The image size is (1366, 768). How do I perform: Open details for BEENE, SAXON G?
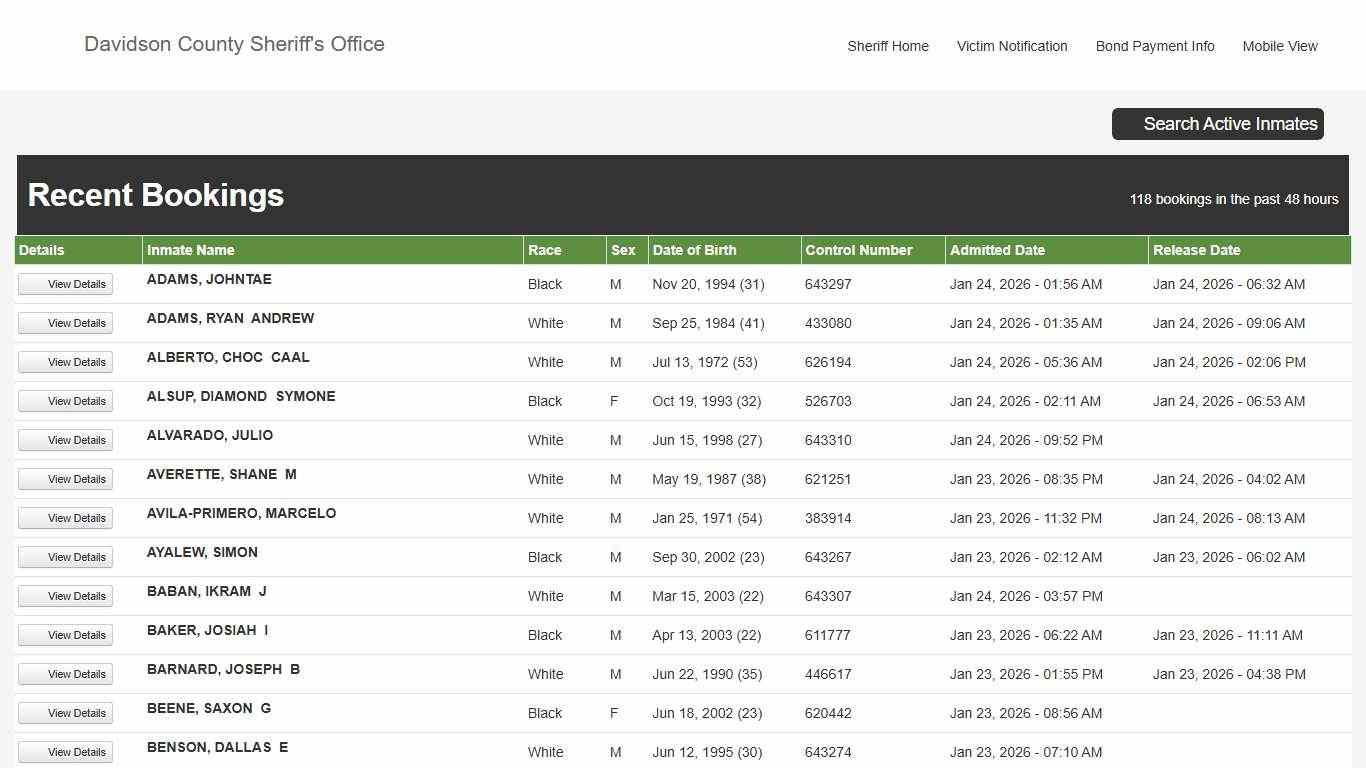tap(66, 713)
